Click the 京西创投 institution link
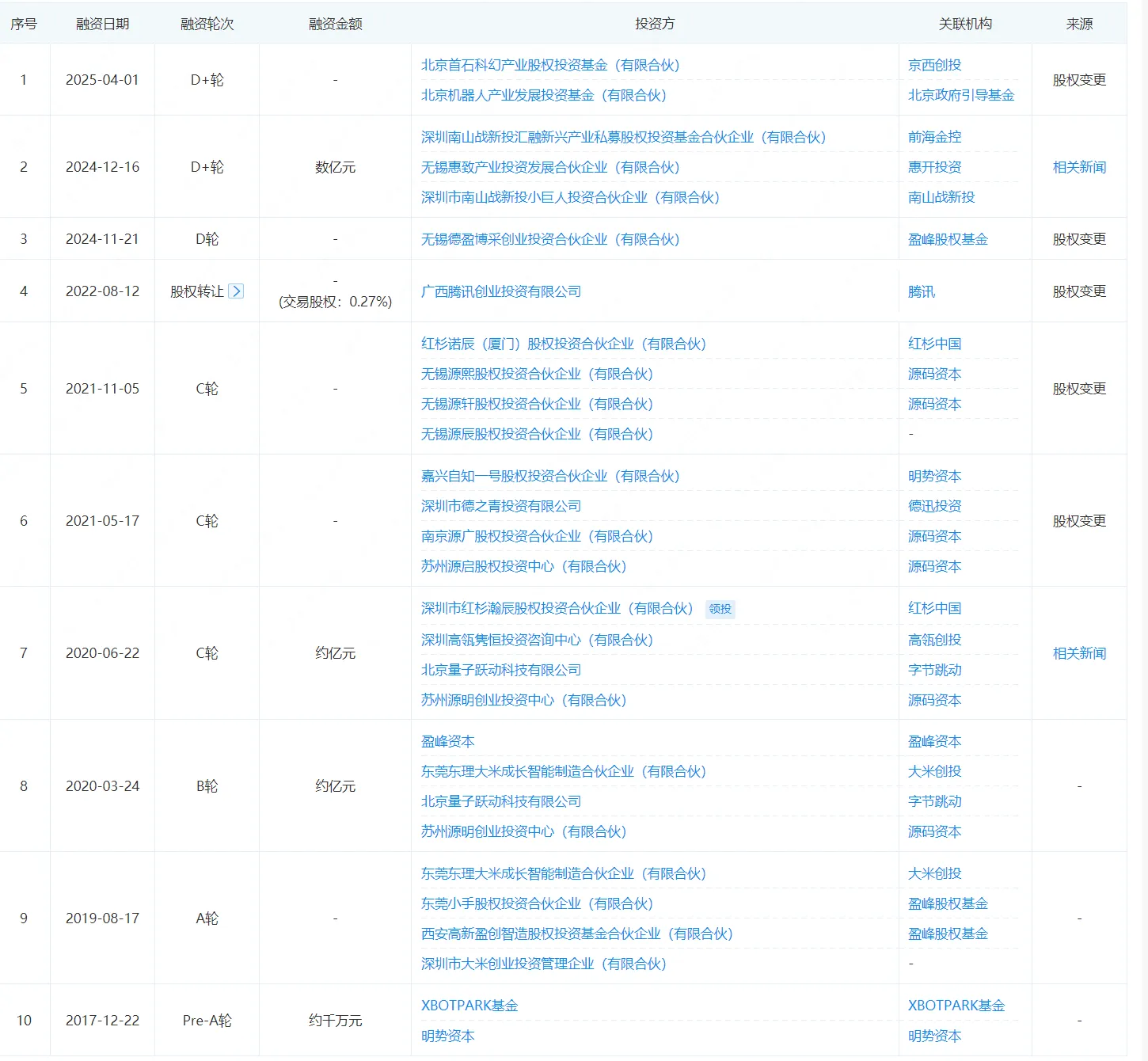Image resolution: width=1148 pixels, height=1061 pixels. click(x=935, y=65)
